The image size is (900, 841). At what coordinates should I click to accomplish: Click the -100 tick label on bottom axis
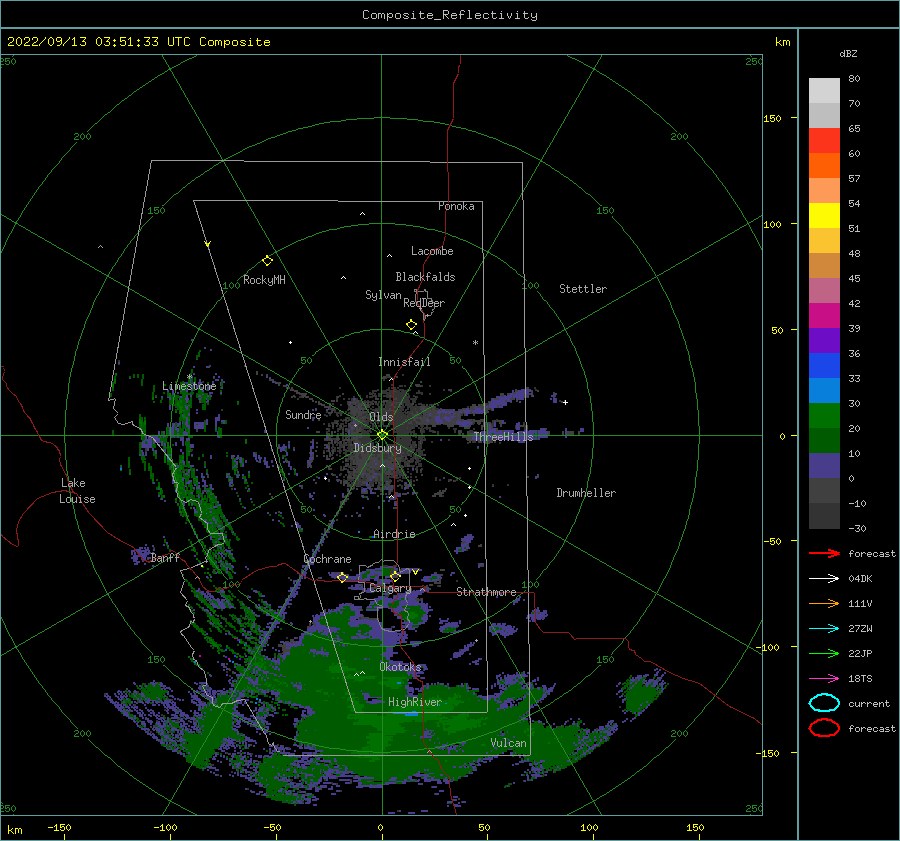coord(165,827)
